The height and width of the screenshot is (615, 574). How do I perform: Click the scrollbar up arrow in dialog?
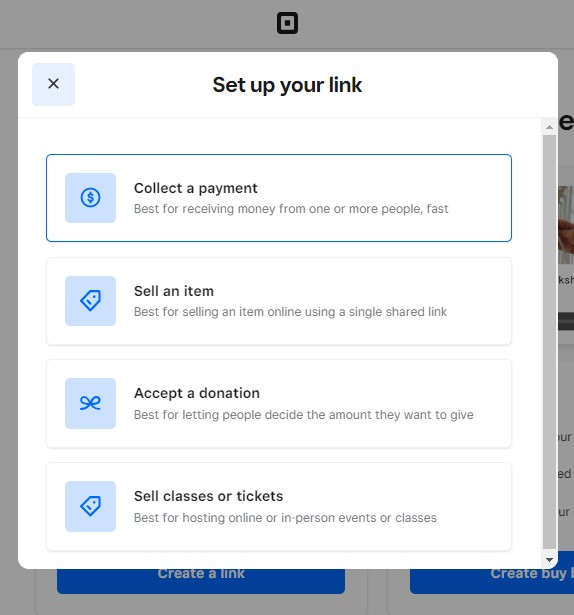point(549,127)
